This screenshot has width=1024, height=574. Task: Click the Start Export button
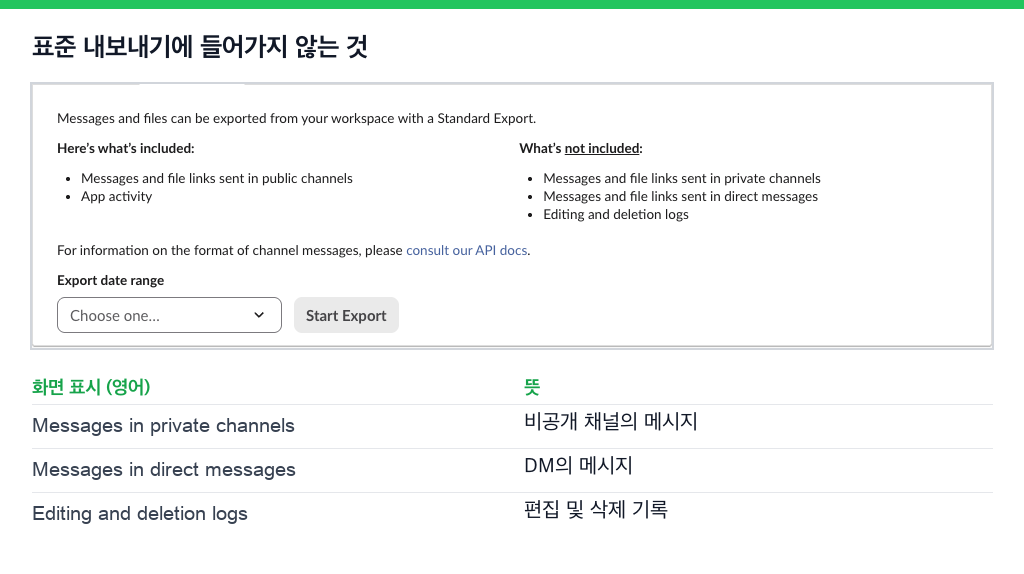tap(346, 315)
